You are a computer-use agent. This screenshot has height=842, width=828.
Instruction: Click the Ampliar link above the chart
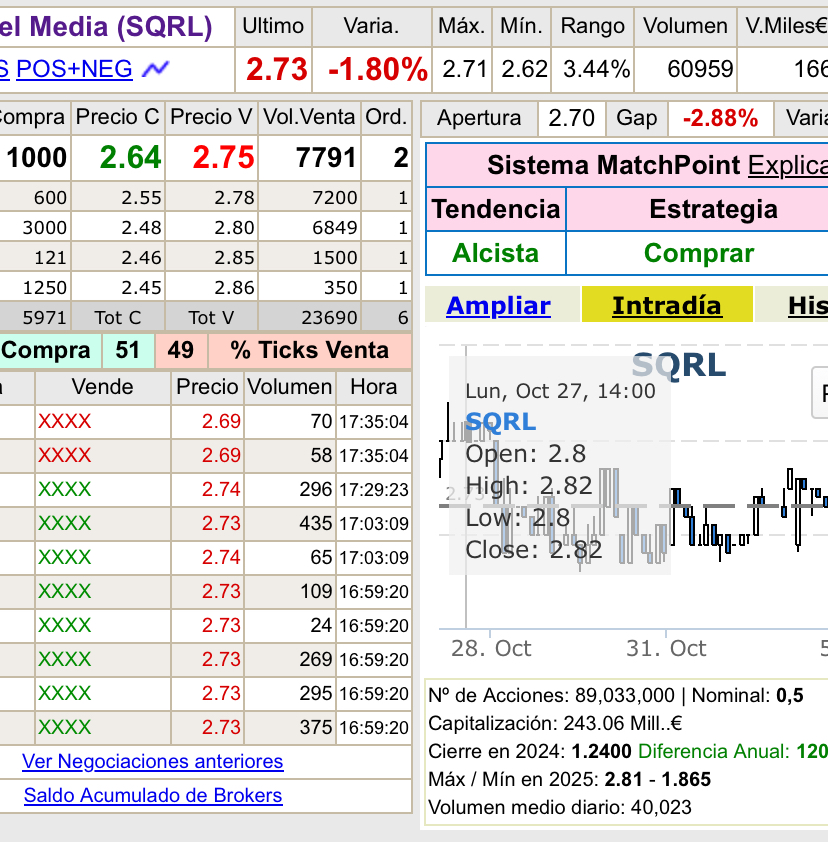498,307
